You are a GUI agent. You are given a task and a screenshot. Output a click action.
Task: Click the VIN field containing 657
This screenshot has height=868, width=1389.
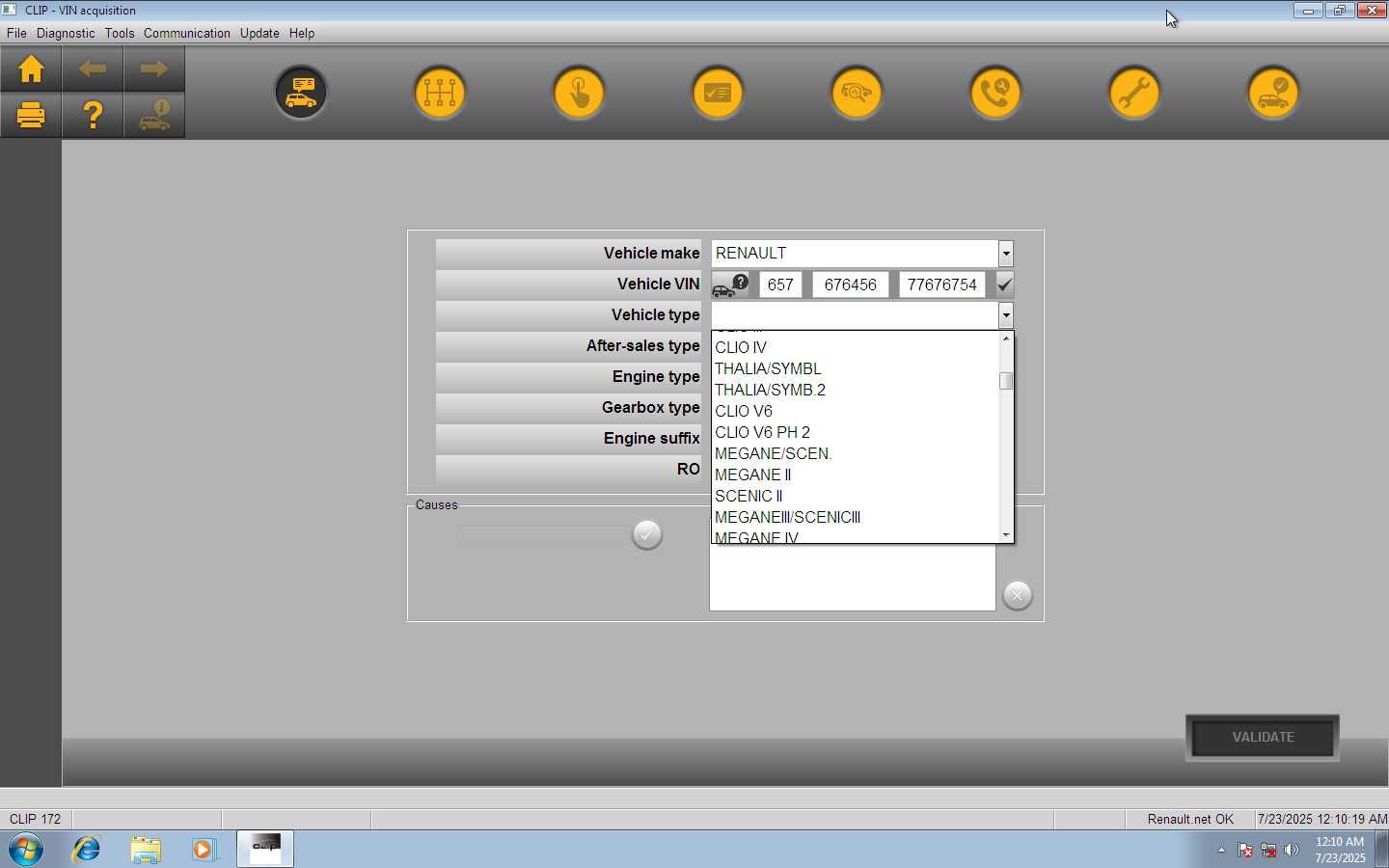tap(780, 285)
